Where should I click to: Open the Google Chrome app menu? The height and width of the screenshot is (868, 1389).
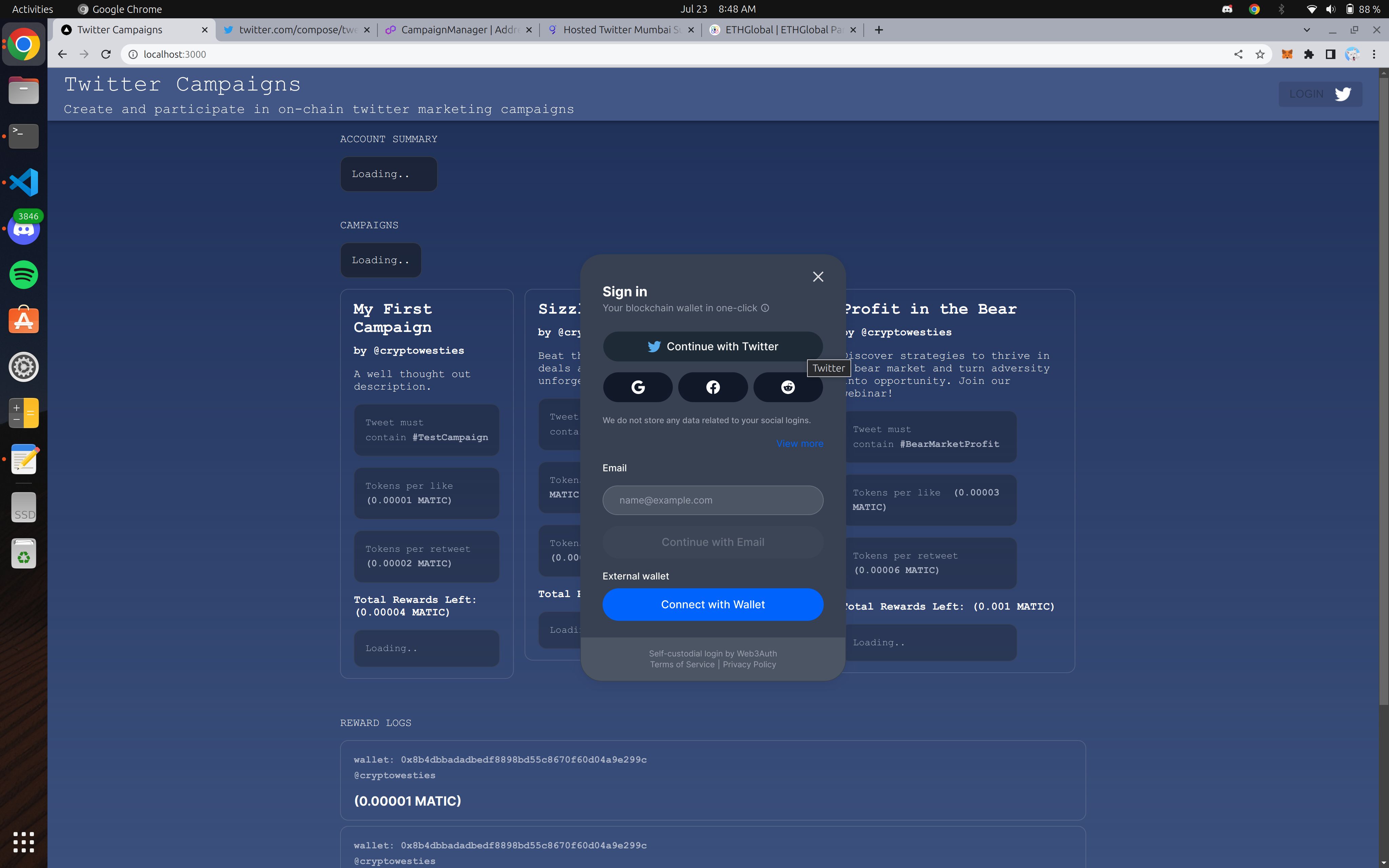point(120,9)
